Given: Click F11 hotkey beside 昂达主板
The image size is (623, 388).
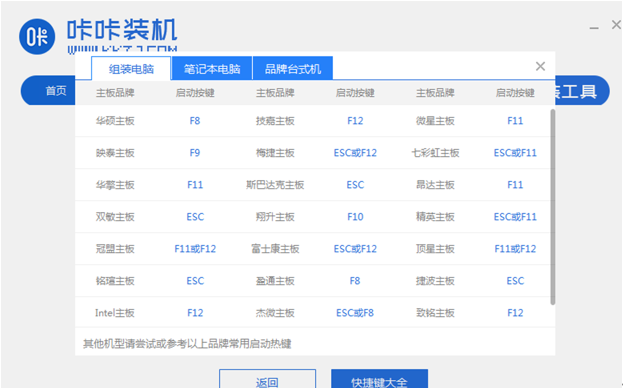Looking at the screenshot, I should [515, 185].
